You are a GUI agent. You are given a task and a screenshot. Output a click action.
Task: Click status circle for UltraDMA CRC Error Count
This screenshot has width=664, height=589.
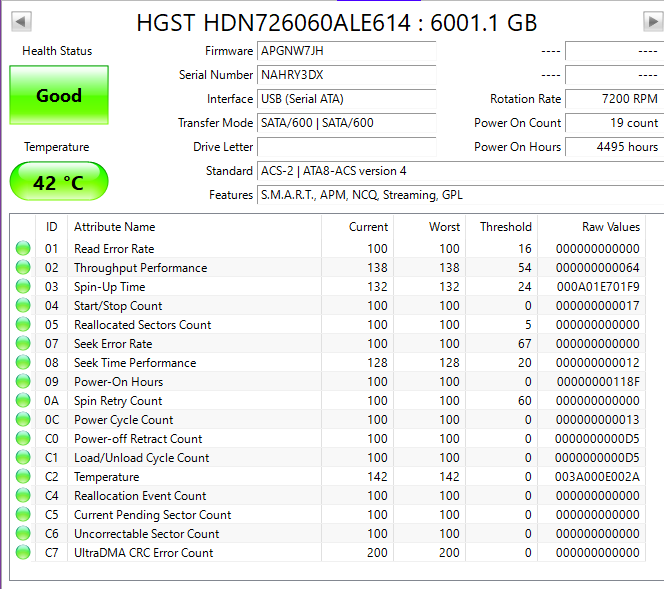click(x=22, y=553)
